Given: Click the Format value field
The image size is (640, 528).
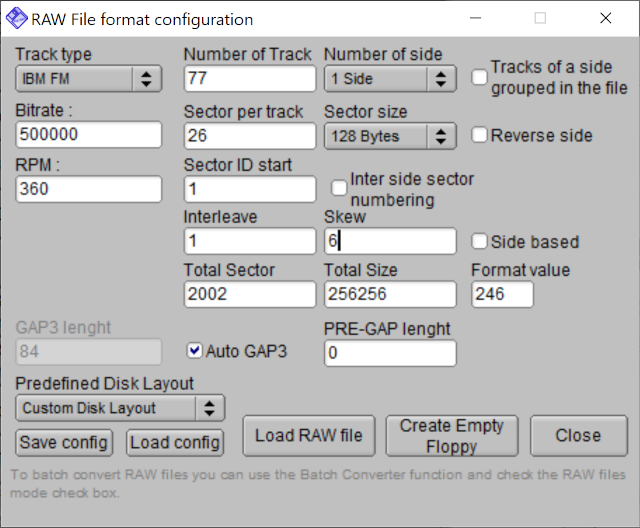Looking at the screenshot, I should click(x=502, y=294).
